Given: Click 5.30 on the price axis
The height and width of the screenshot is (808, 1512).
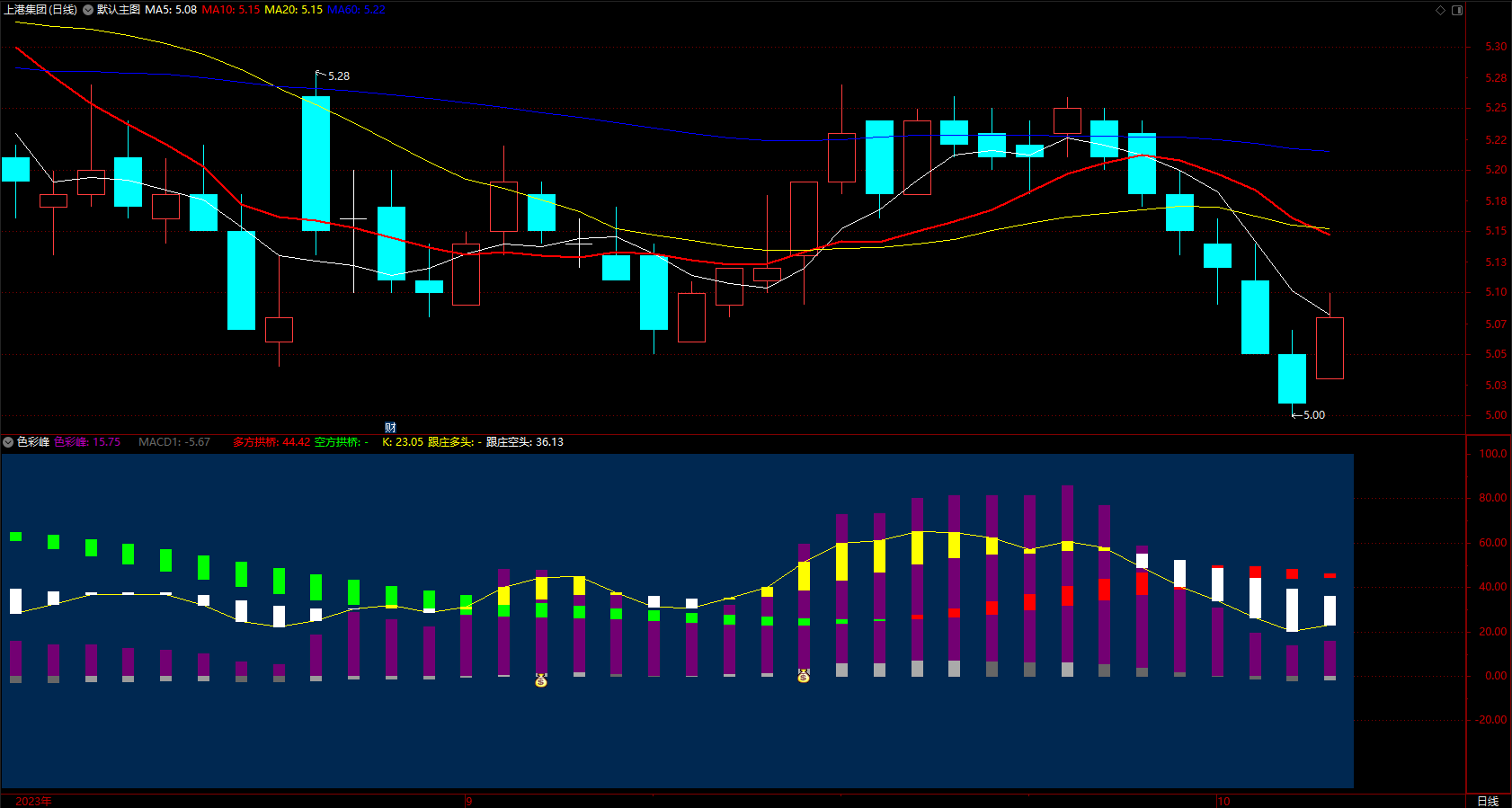Looking at the screenshot, I should tap(1496, 47).
